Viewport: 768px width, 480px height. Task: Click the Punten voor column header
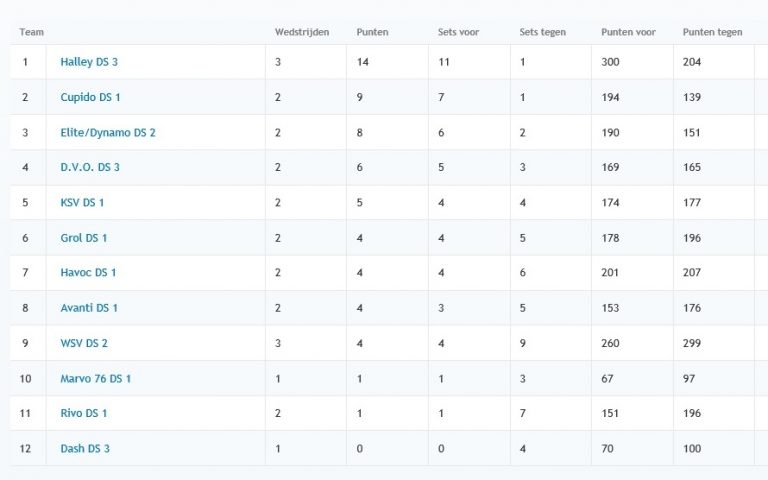[x=628, y=32]
